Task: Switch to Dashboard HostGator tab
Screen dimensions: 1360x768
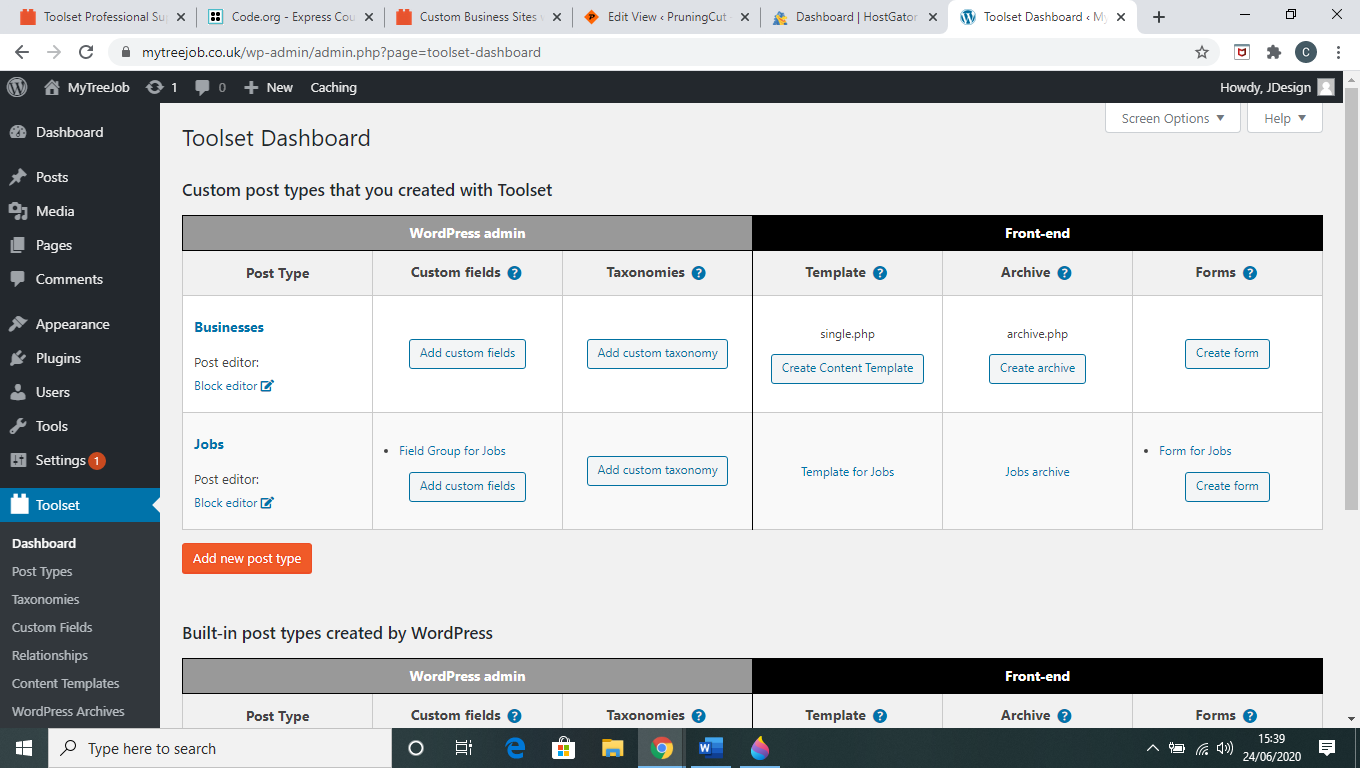Action: coord(855,17)
